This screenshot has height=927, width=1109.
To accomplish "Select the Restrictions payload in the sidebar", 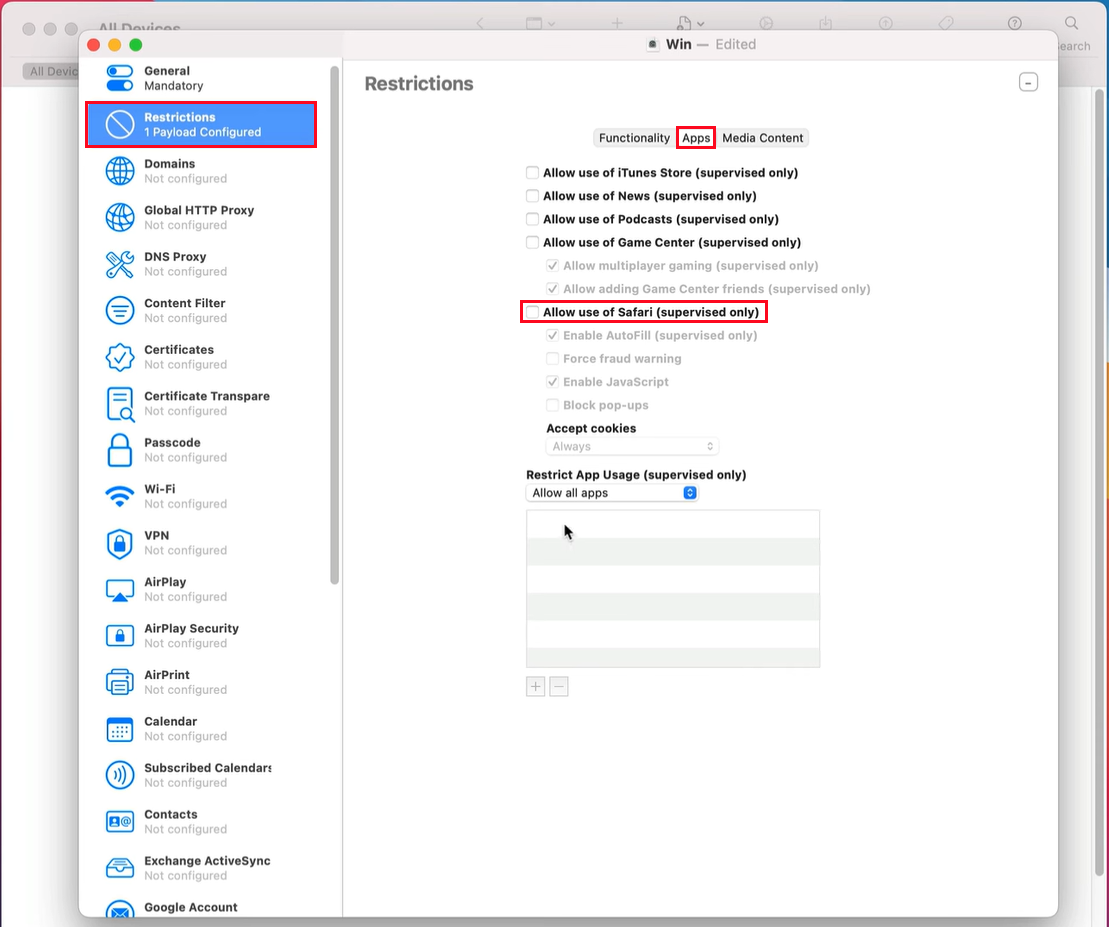I will point(180,124).
